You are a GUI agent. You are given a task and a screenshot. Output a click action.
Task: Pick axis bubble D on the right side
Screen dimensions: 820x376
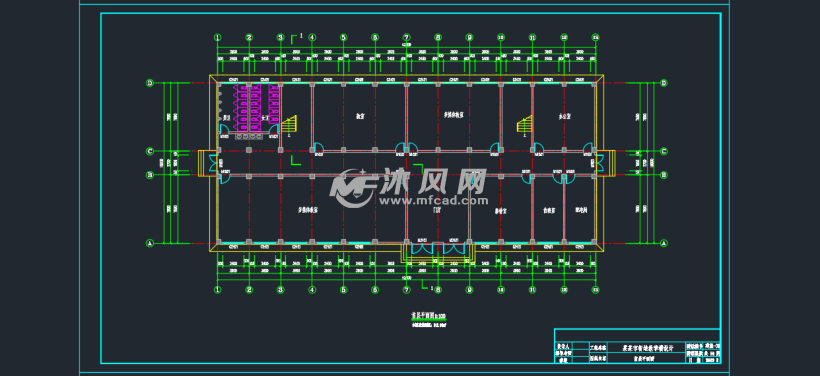(664, 83)
